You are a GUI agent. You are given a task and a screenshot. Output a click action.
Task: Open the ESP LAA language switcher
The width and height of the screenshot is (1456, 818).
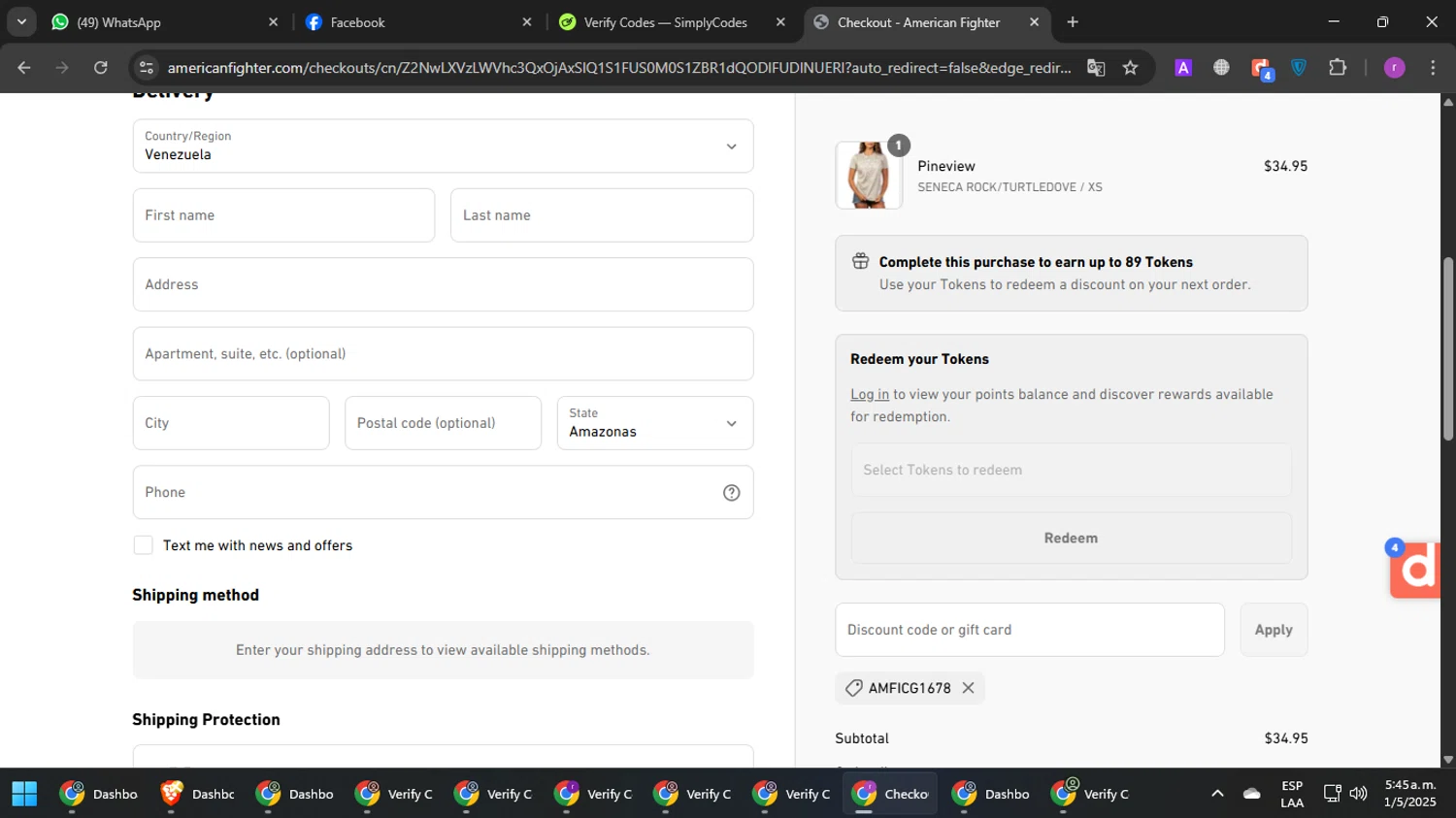(1292, 794)
